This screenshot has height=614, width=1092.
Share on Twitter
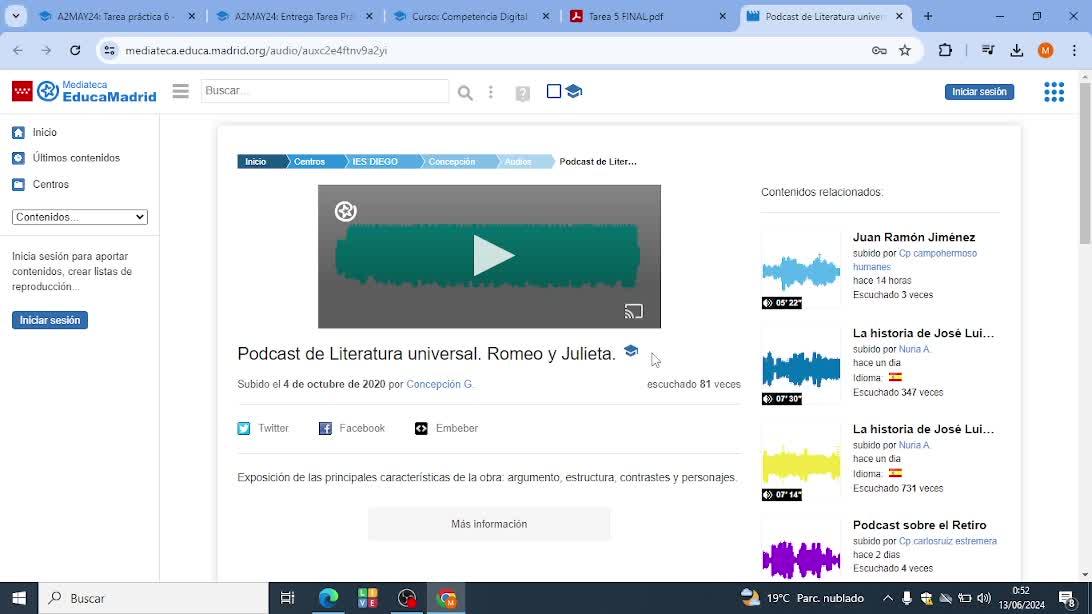tap(263, 428)
